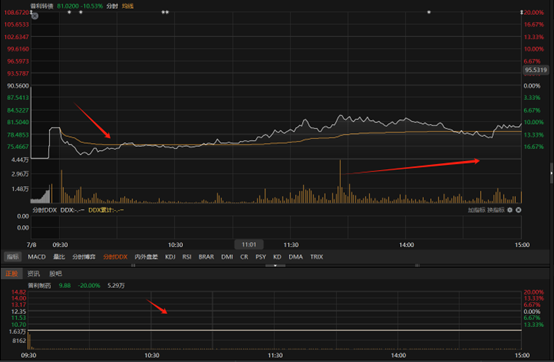Viewport: 554px width, 362px height.
Task: Select the 正股 underlying stock tab
Action: [x=12, y=274]
